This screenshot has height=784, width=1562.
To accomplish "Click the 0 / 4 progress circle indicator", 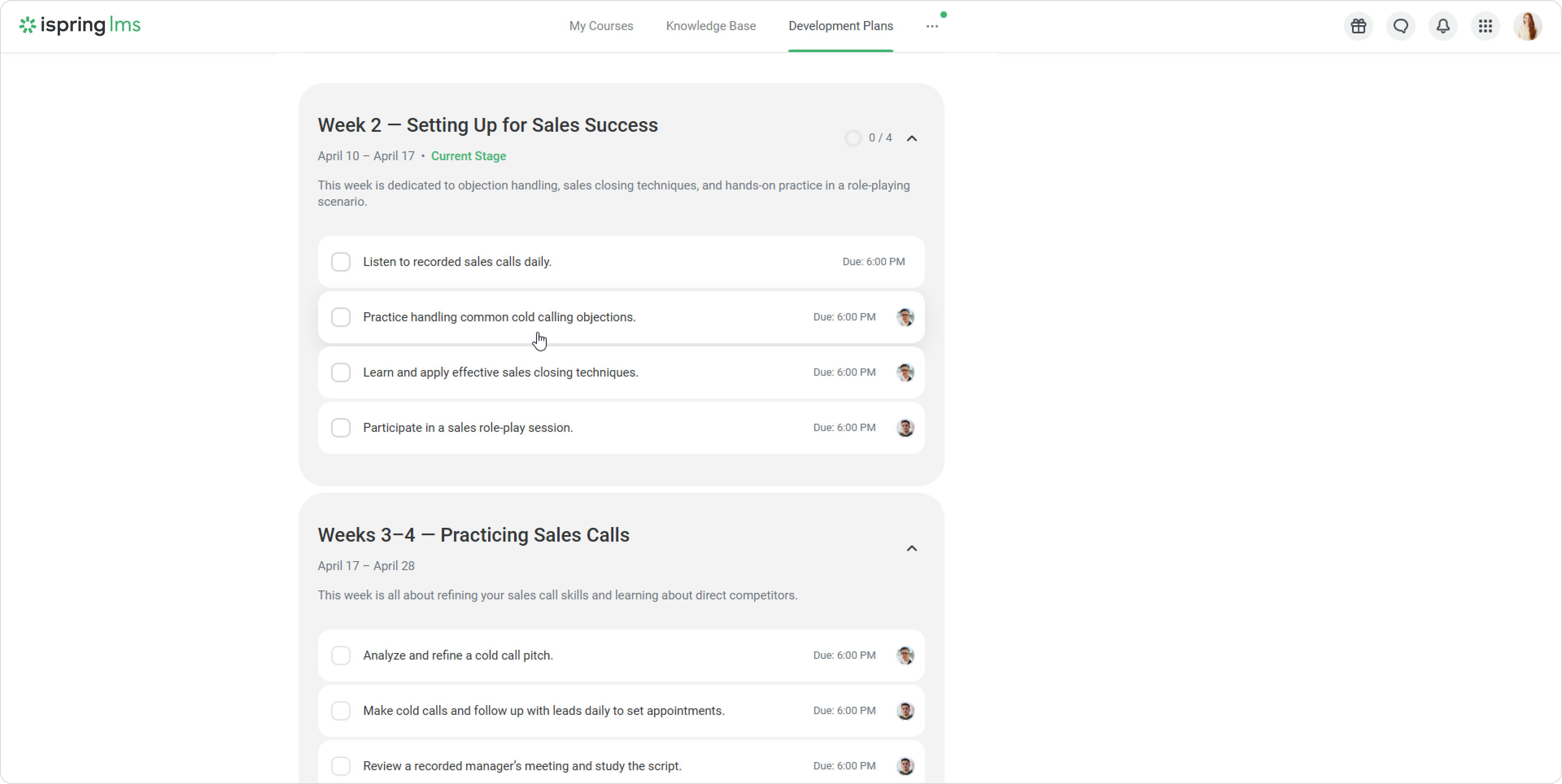I will (x=853, y=138).
